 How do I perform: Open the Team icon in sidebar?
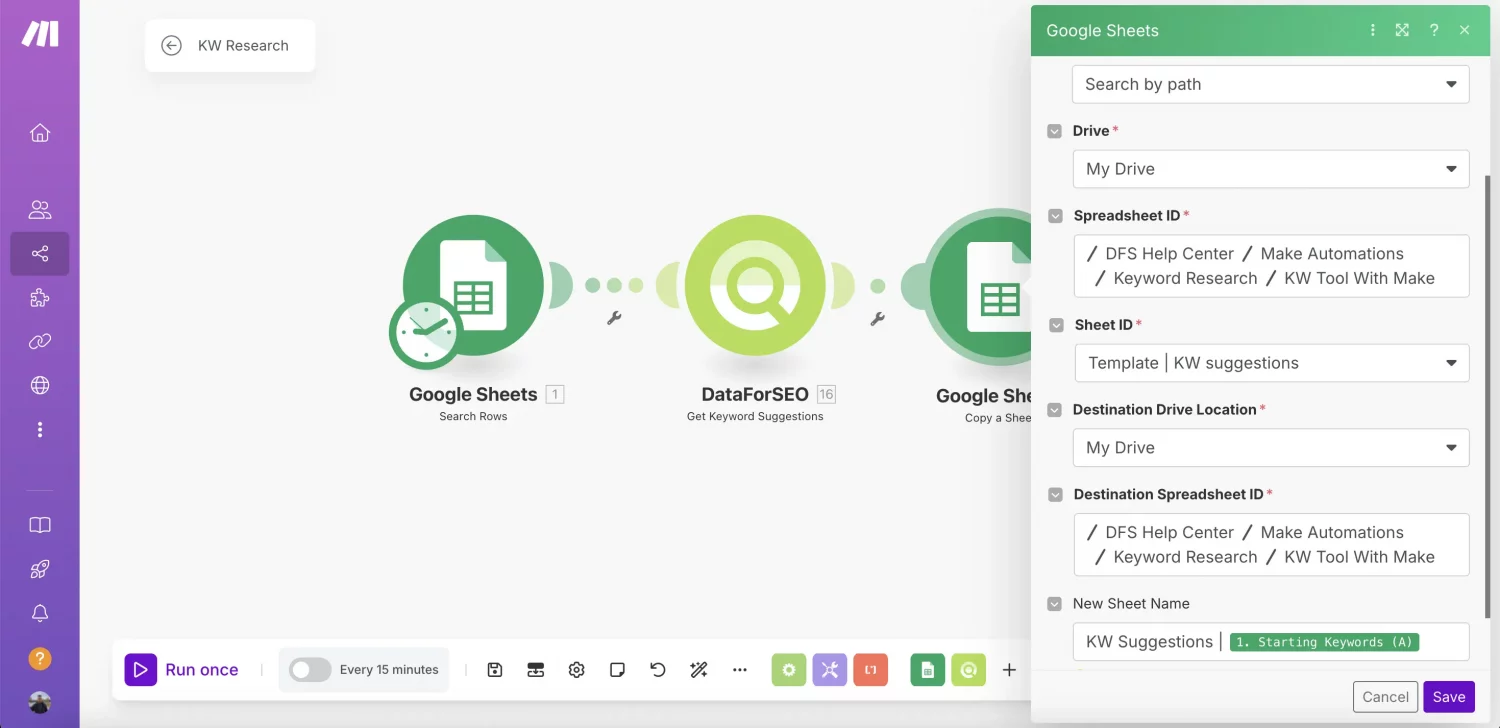40,210
